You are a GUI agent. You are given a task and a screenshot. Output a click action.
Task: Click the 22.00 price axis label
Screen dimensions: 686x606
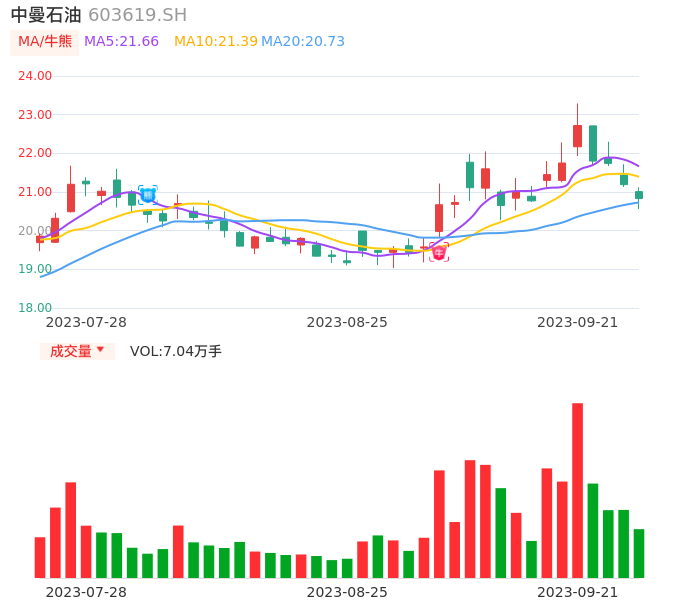point(35,153)
